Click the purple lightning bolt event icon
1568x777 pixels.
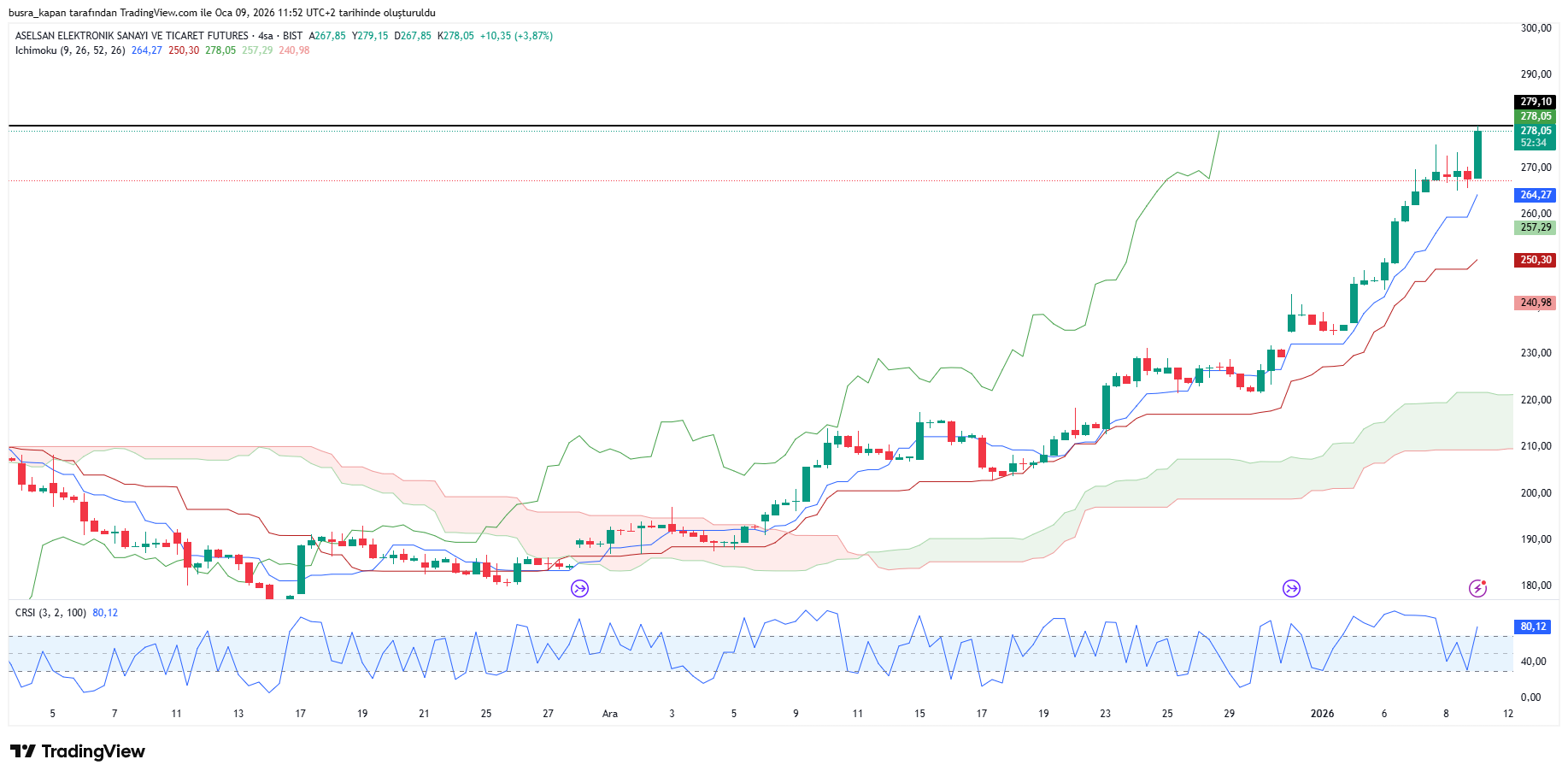click(x=1477, y=588)
